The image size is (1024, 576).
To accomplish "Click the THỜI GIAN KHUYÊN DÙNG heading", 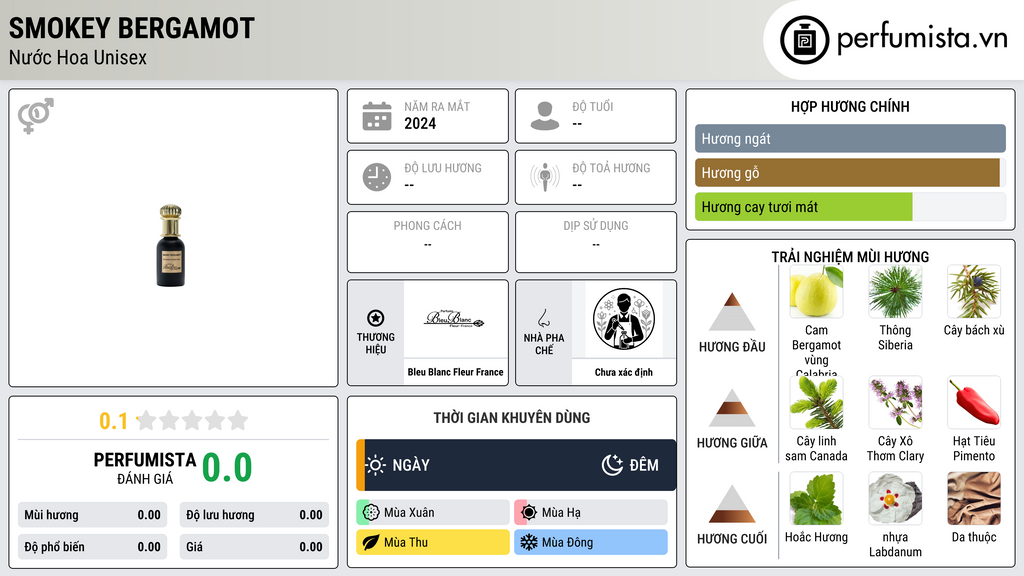I will [511, 417].
